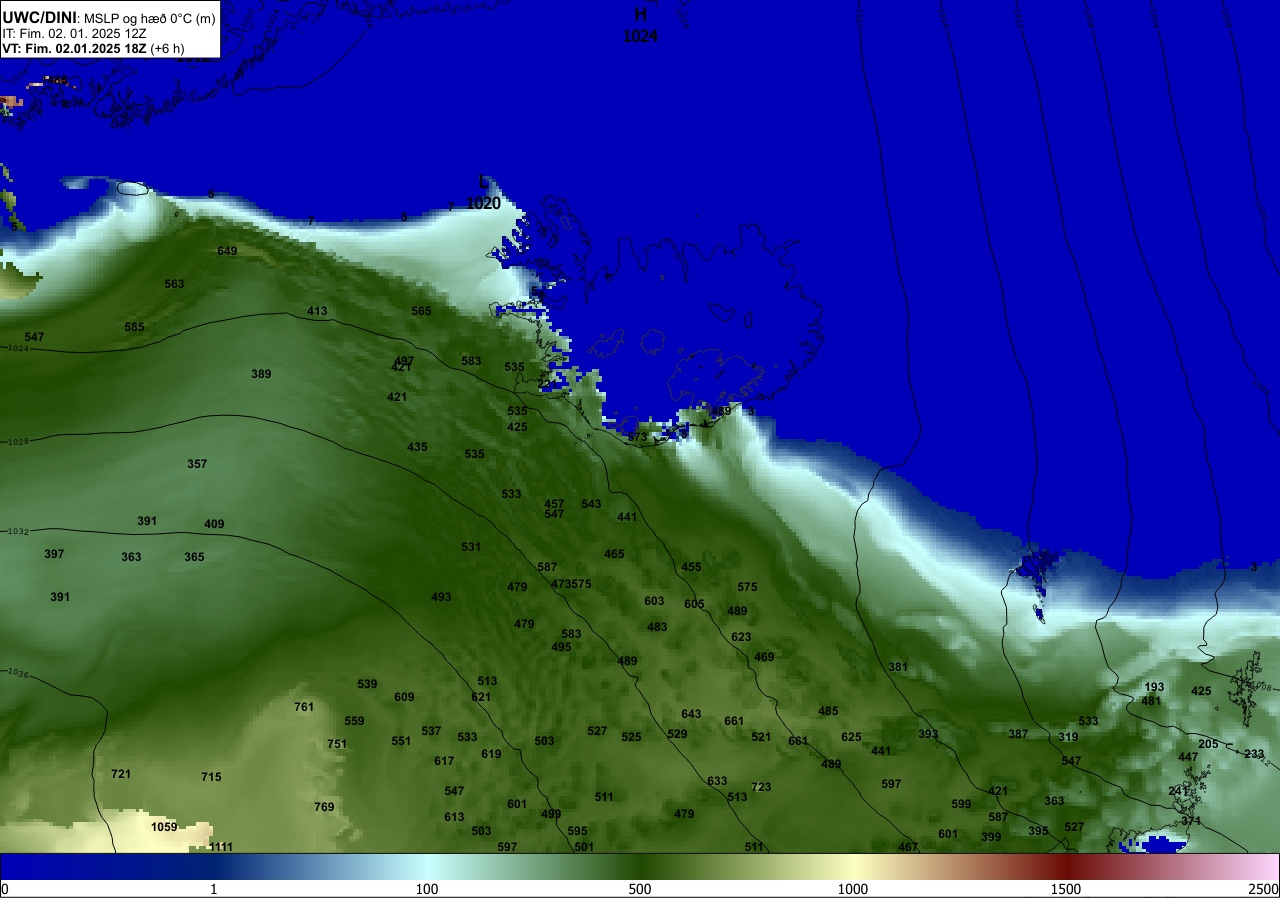1280x898 pixels.
Task: Click the height value 617
Action: click(x=444, y=761)
